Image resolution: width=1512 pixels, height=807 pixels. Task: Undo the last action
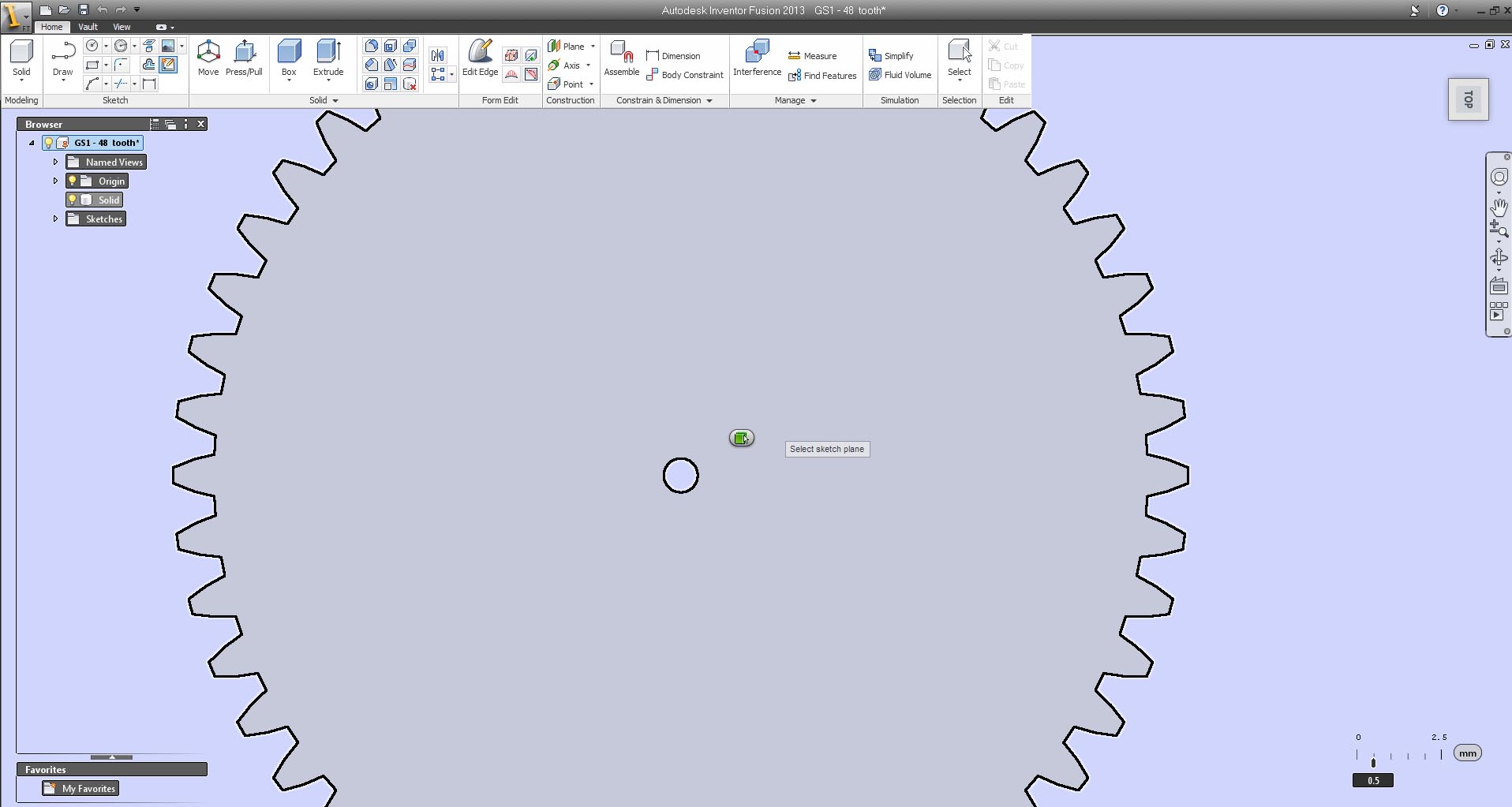102,10
